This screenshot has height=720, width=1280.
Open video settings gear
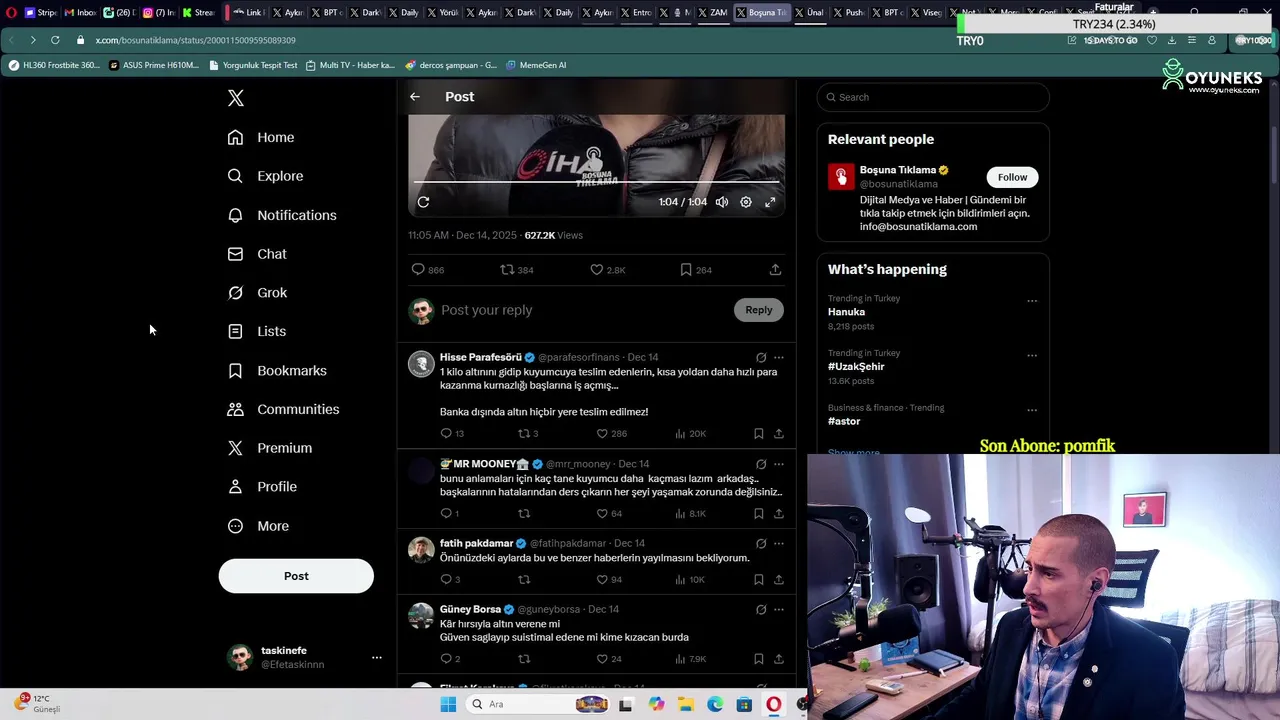pyautogui.click(x=746, y=202)
